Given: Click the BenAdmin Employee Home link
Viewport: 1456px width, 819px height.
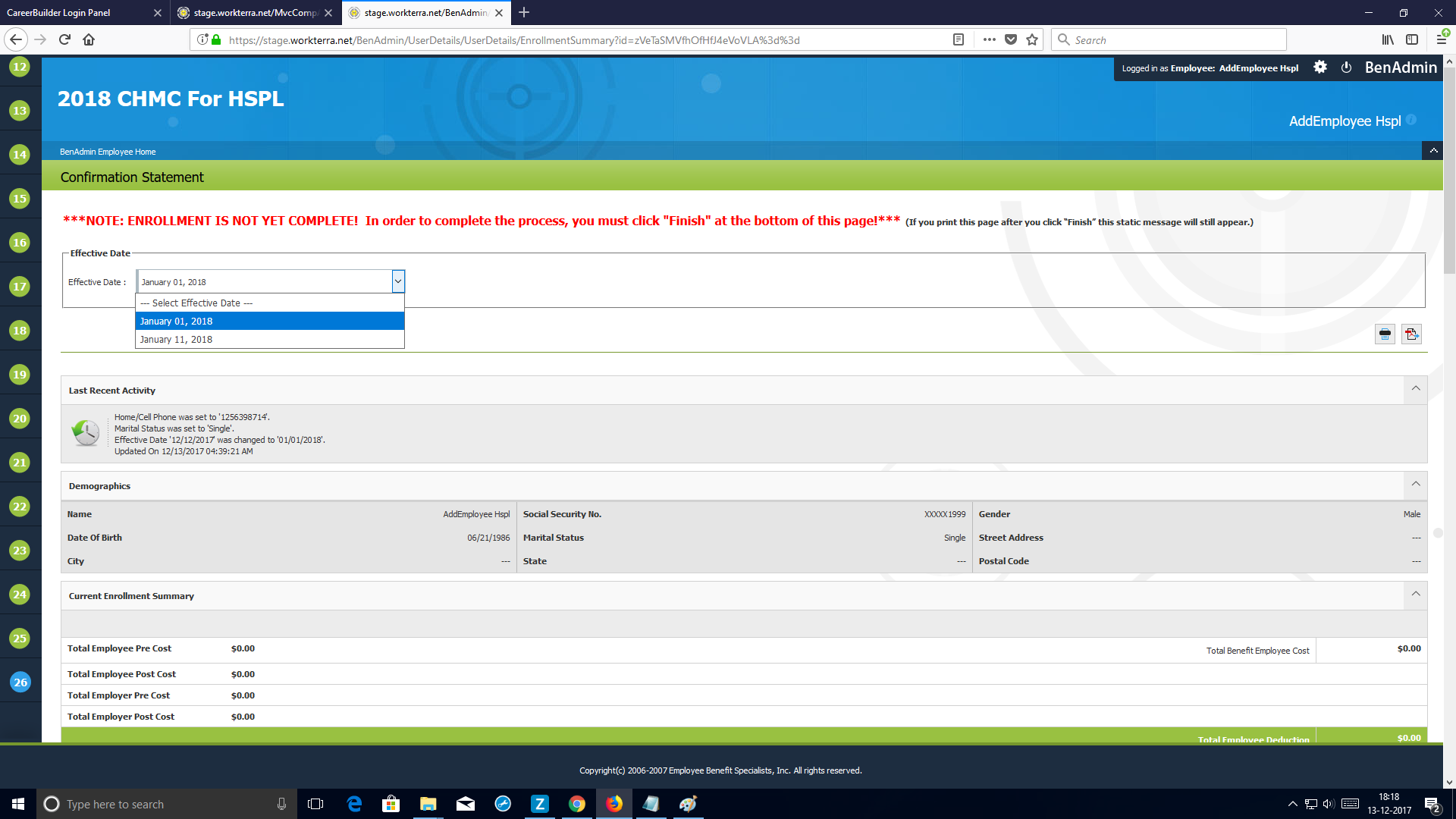Looking at the screenshot, I should [x=108, y=152].
